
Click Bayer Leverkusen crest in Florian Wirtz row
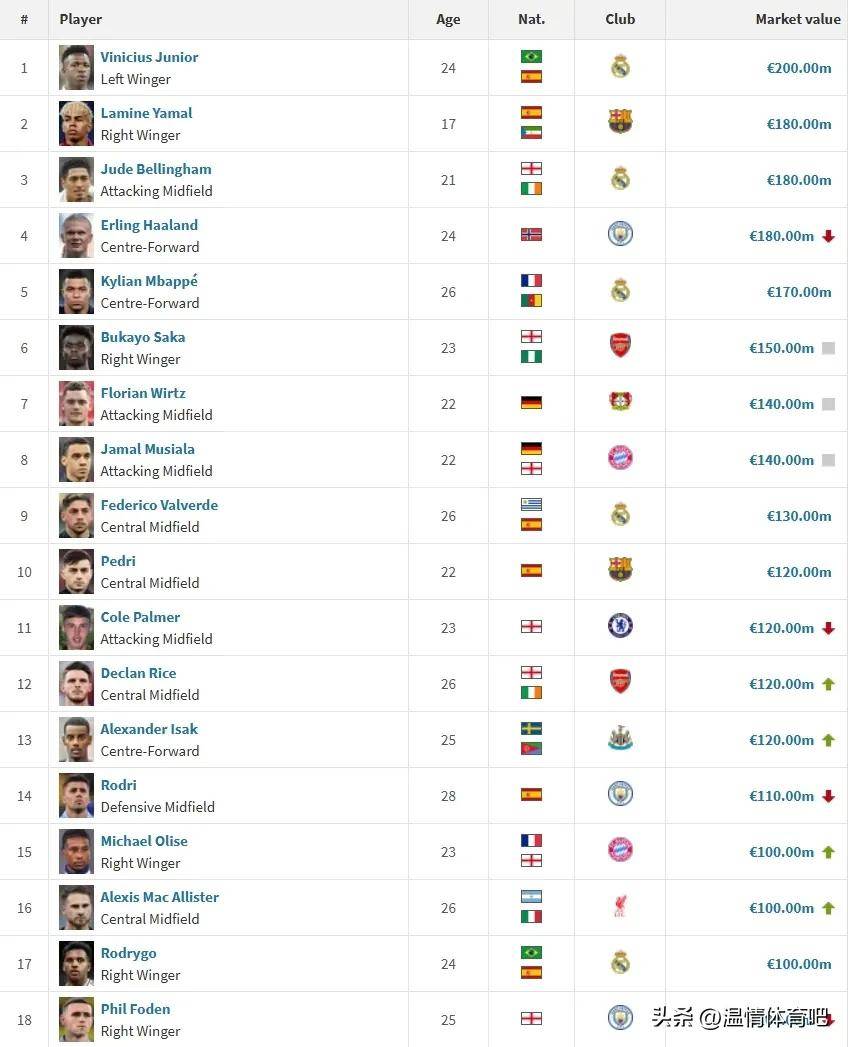click(x=620, y=401)
